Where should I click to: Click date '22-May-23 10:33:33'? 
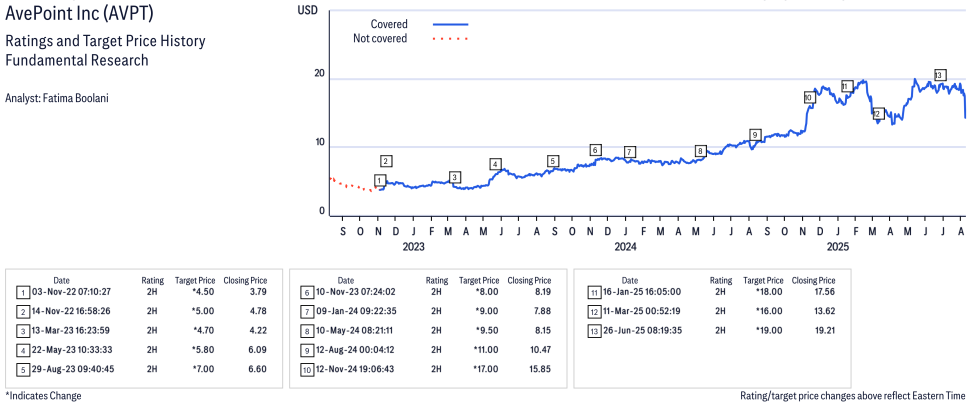tap(73, 350)
